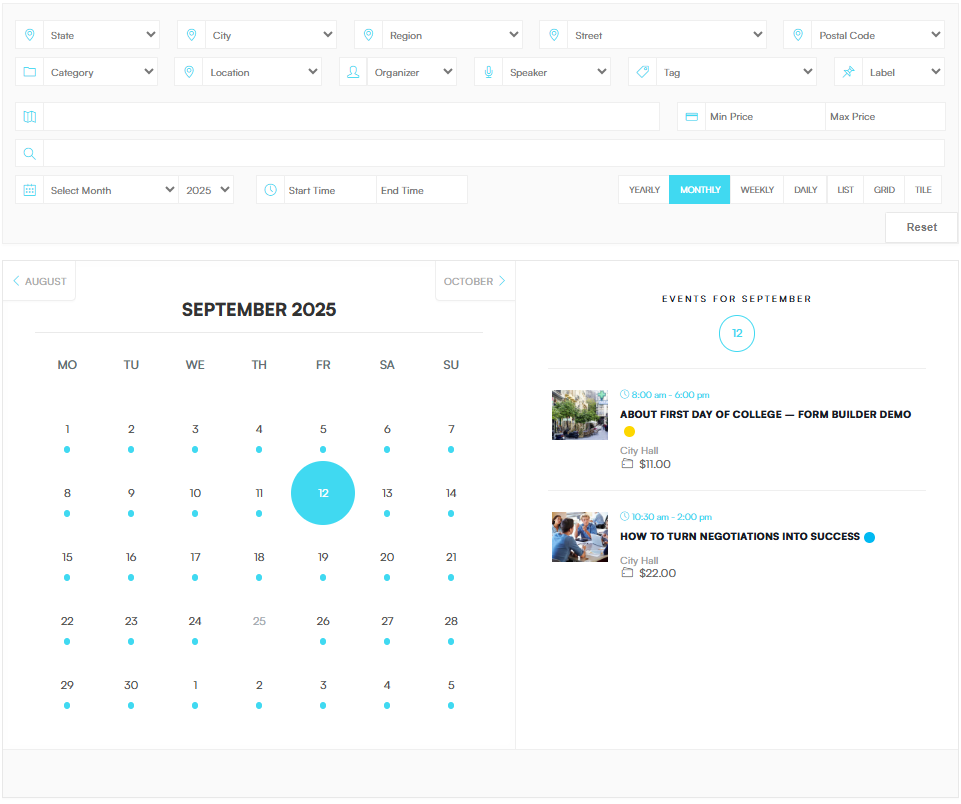The height and width of the screenshot is (804, 961).
Task: Expand the Select Month dropdown
Action: coord(111,190)
